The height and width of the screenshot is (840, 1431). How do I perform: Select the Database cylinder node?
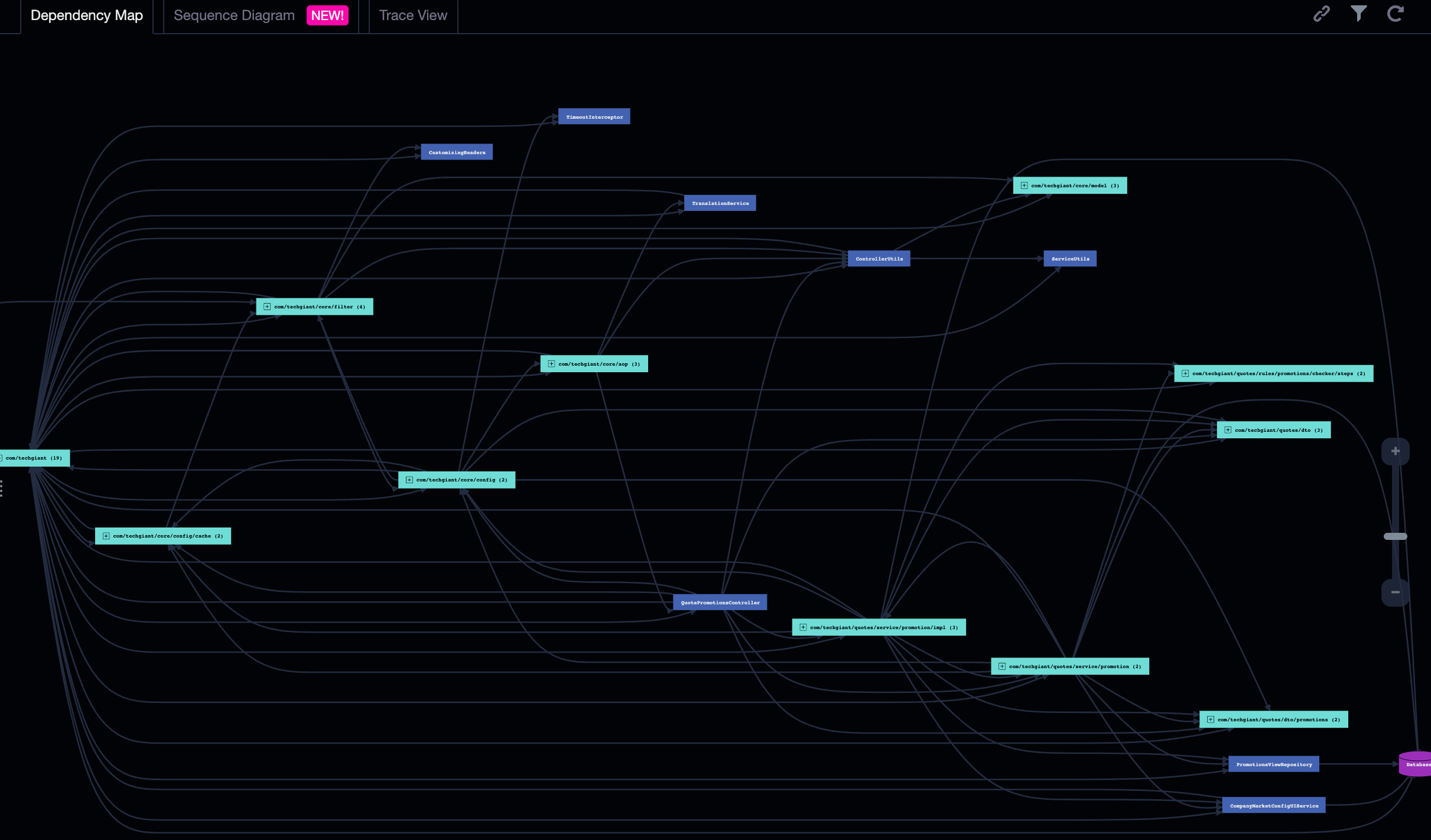[1417, 764]
